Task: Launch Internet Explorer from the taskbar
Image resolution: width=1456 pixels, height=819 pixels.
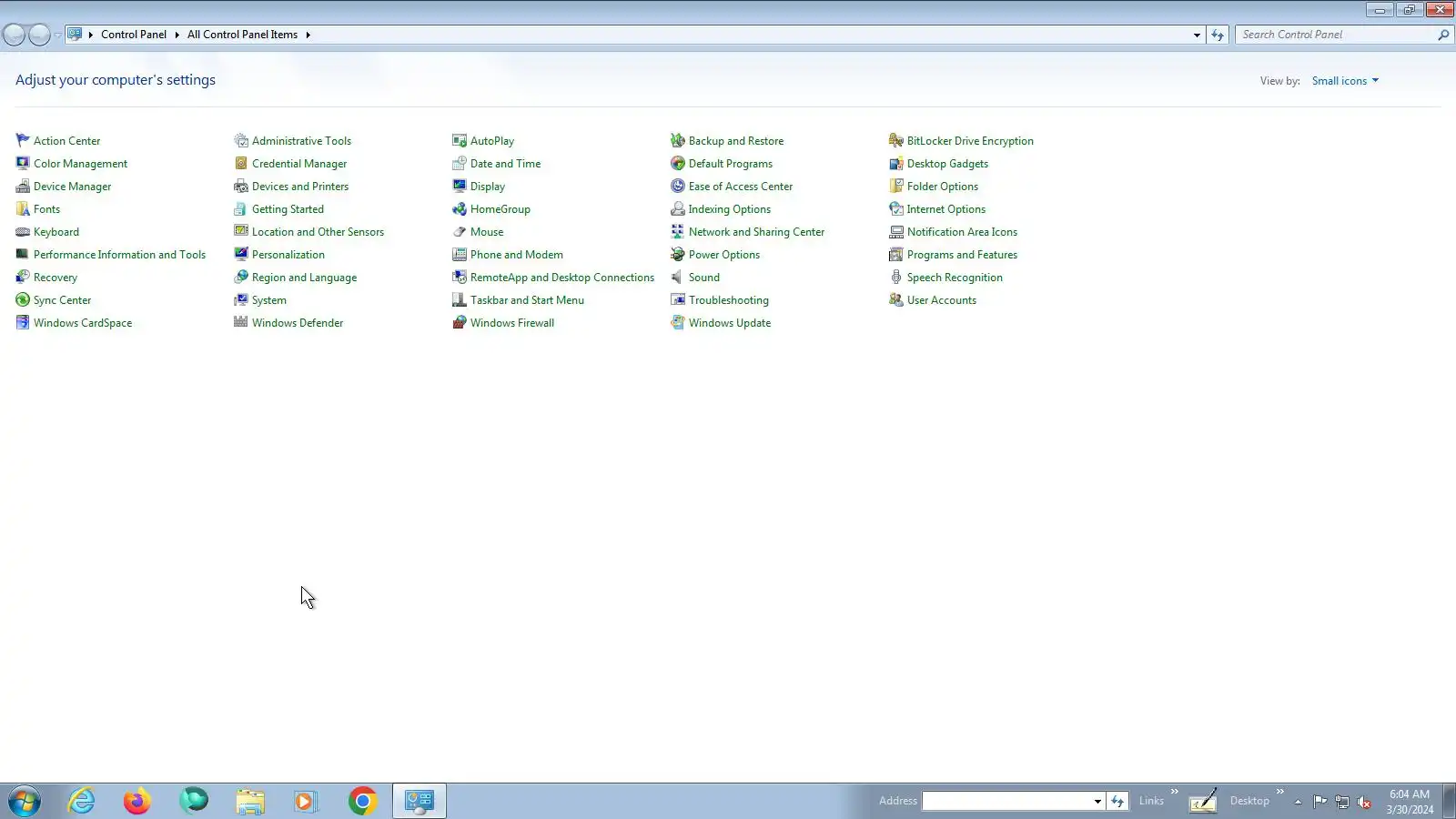Action: [82, 801]
